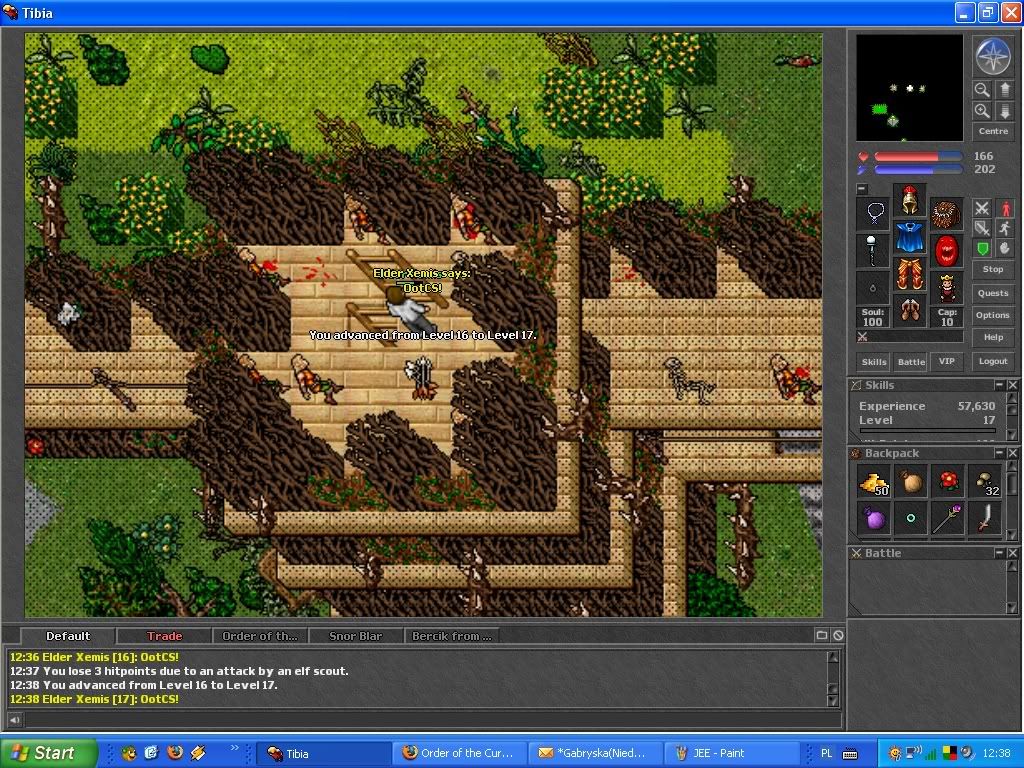Click the amulet necklace slot
Image resolution: width=1024 pixels, height=768 pixels.
873,214
